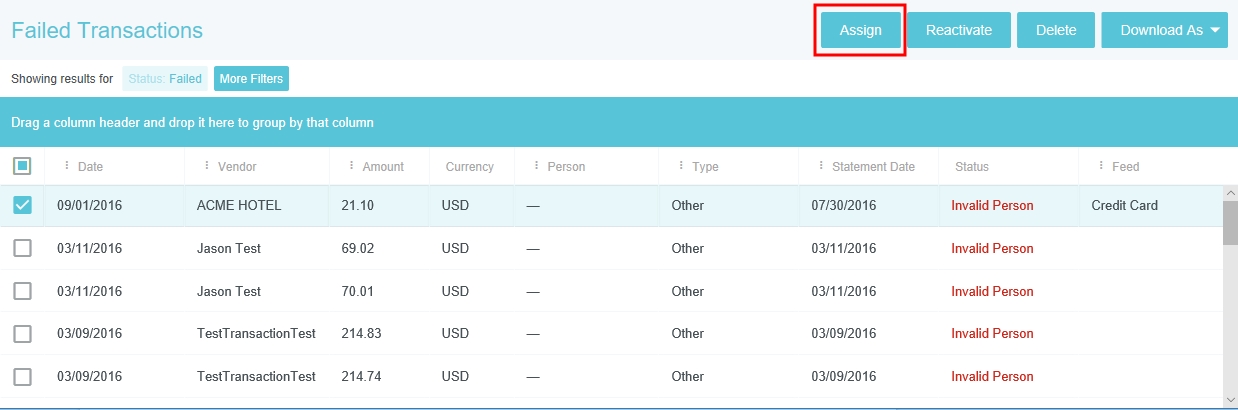This screenshot has width=1238, height=410.
Task: Open the Vendor column menu icon
Action: pos(207,166)
